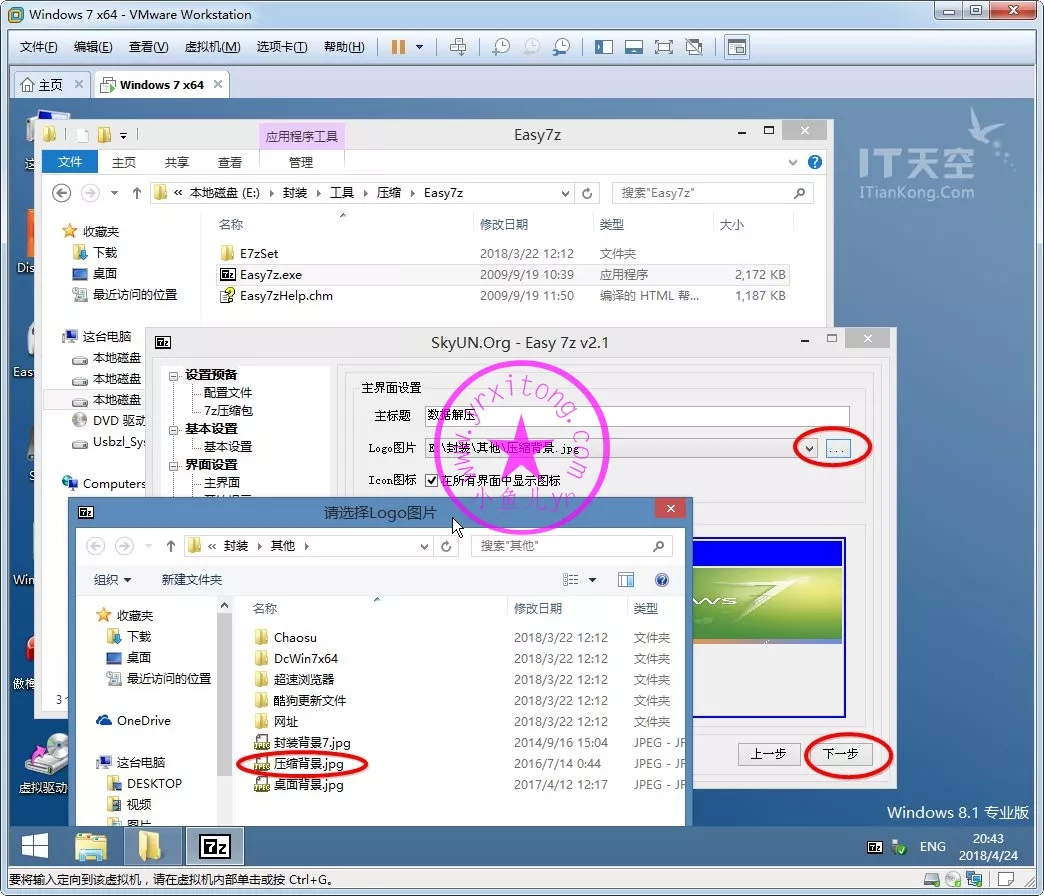Collapse the 设置预备 tree node

pyautogui.click(x=174, y=375)
